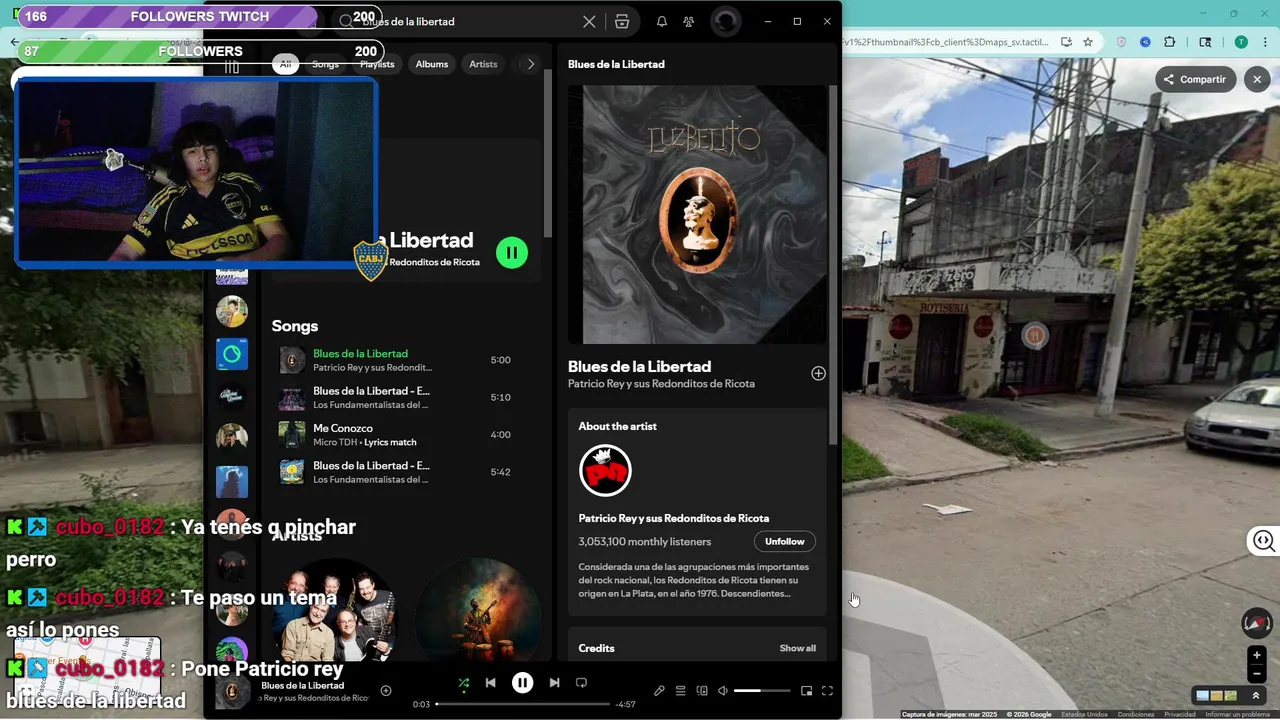The width and height of the screenshot is (1280, 720).
Task: Open the four-man band photo under Artists
Action: [x=335, y=612]
